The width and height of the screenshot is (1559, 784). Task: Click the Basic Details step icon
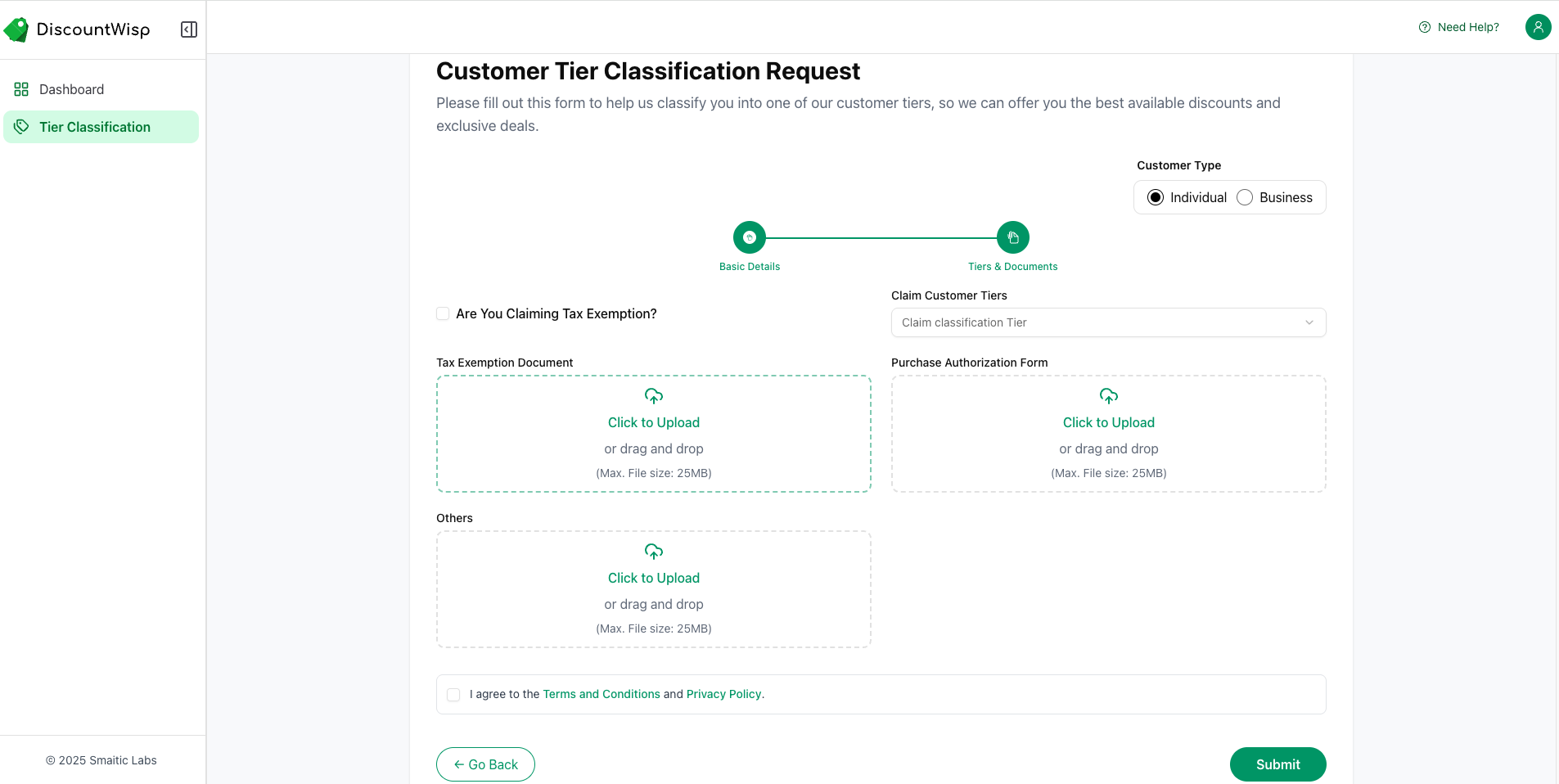pos(749,237)
